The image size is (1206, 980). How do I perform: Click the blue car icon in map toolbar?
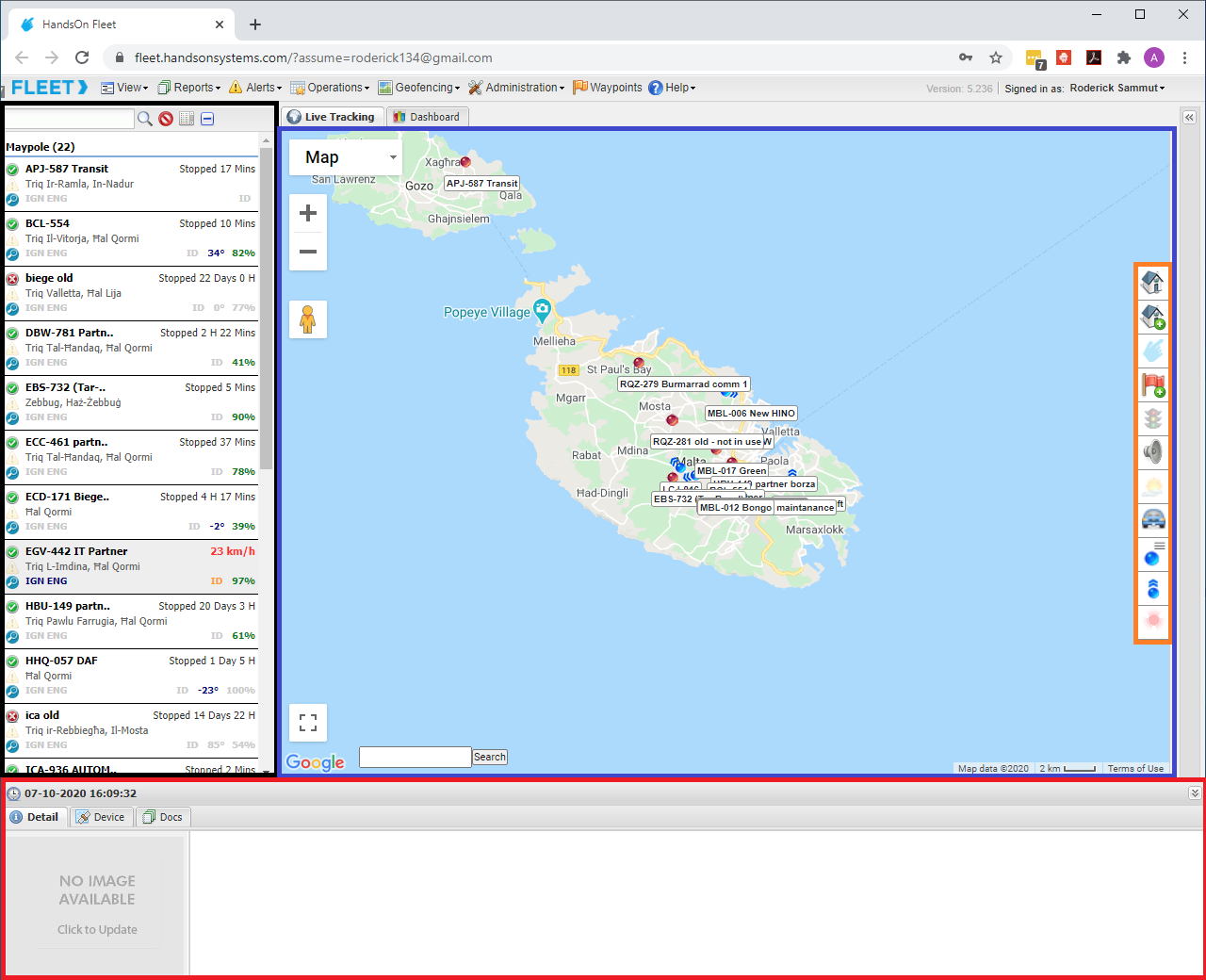coord(1152,519)
